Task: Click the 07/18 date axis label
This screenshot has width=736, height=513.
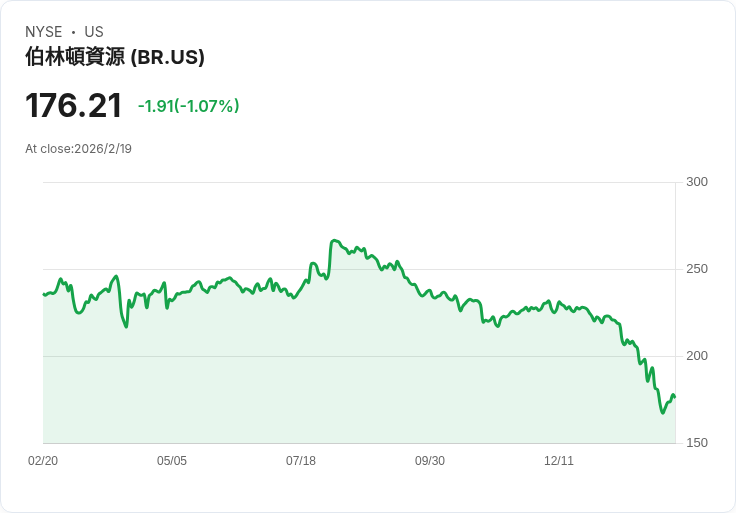Action: pos(301,460)
